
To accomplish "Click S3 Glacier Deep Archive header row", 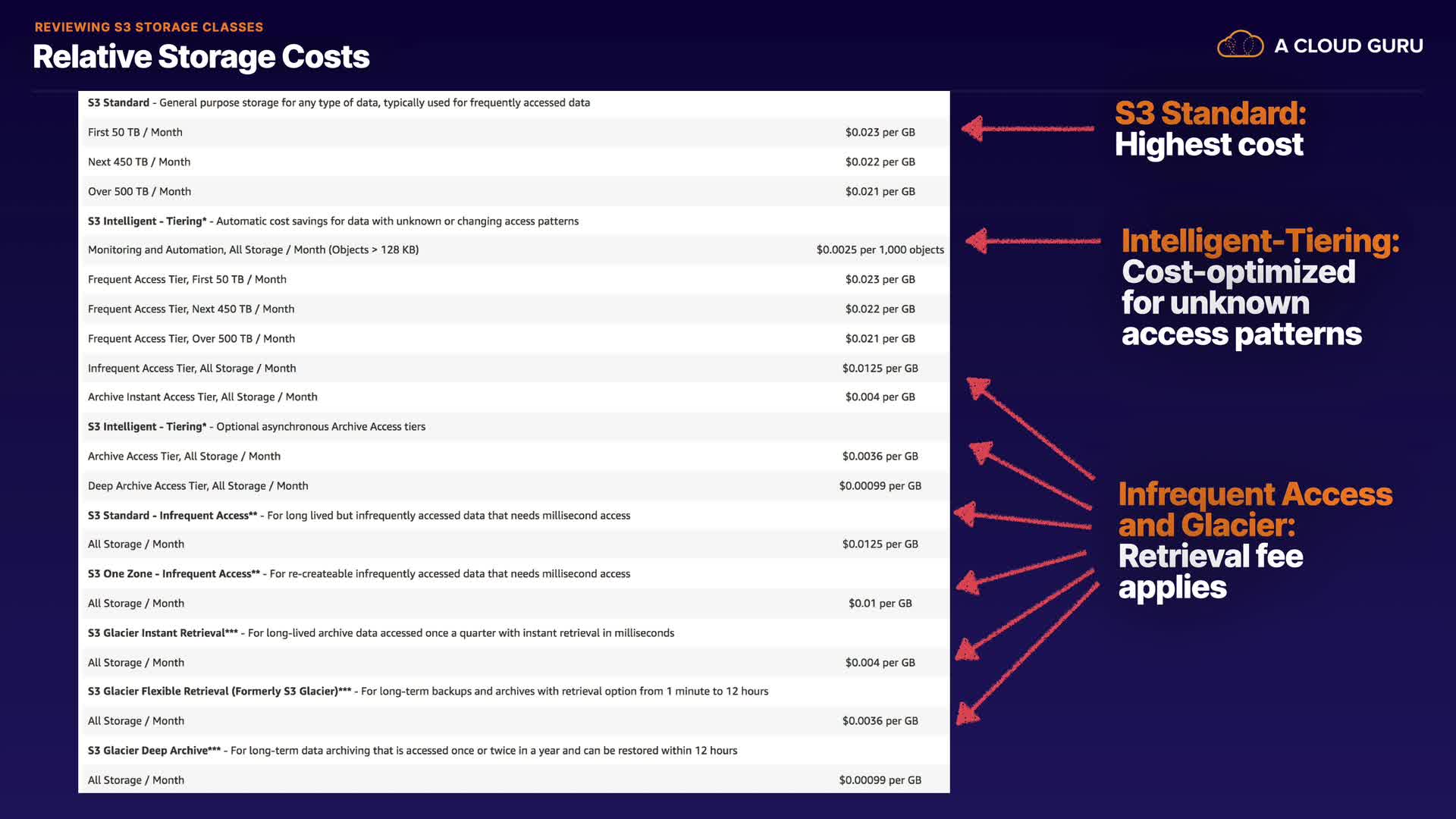I will [412, 750].
